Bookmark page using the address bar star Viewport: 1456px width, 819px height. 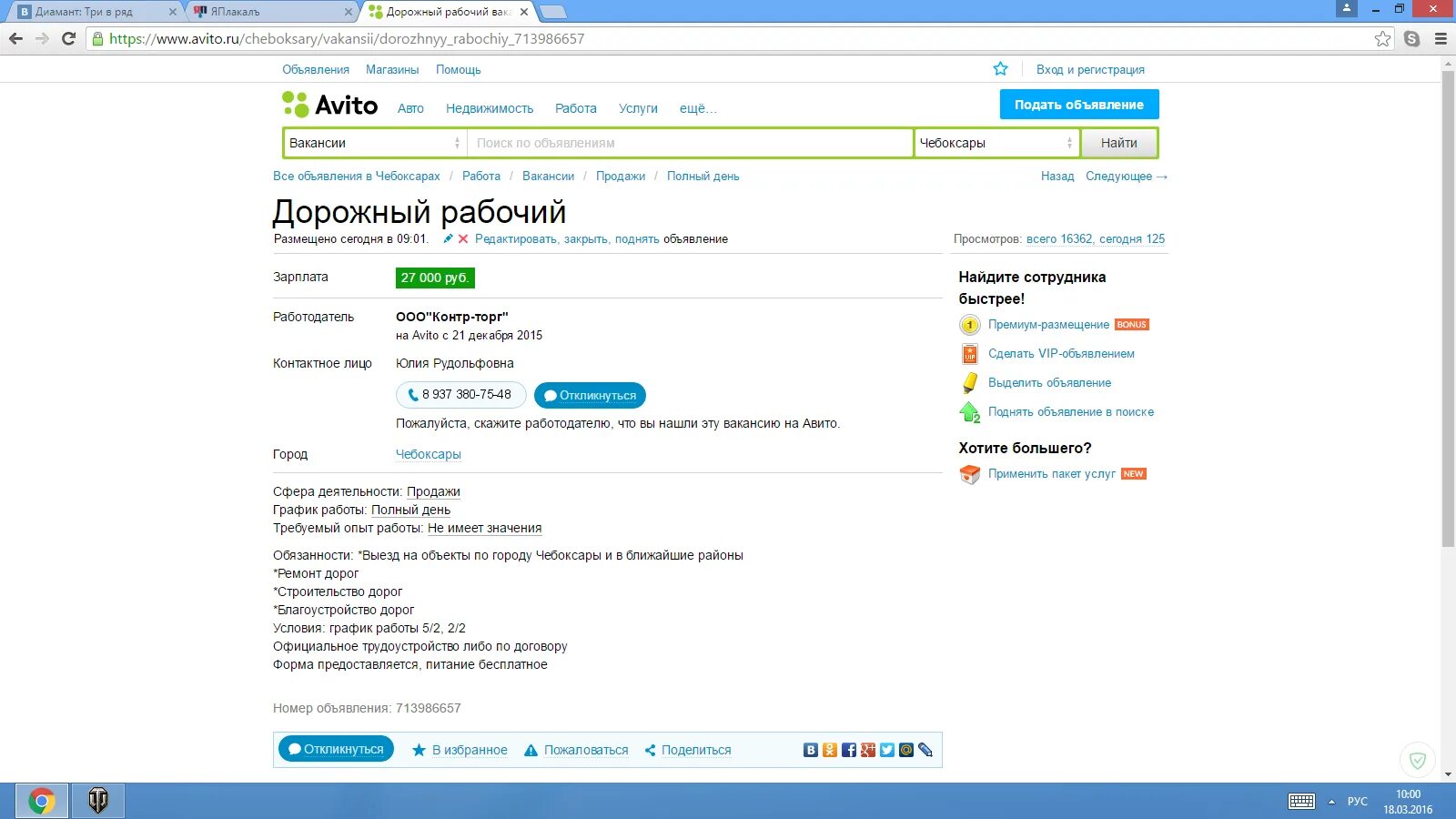pyautogui.click(x=1382, y=38)
